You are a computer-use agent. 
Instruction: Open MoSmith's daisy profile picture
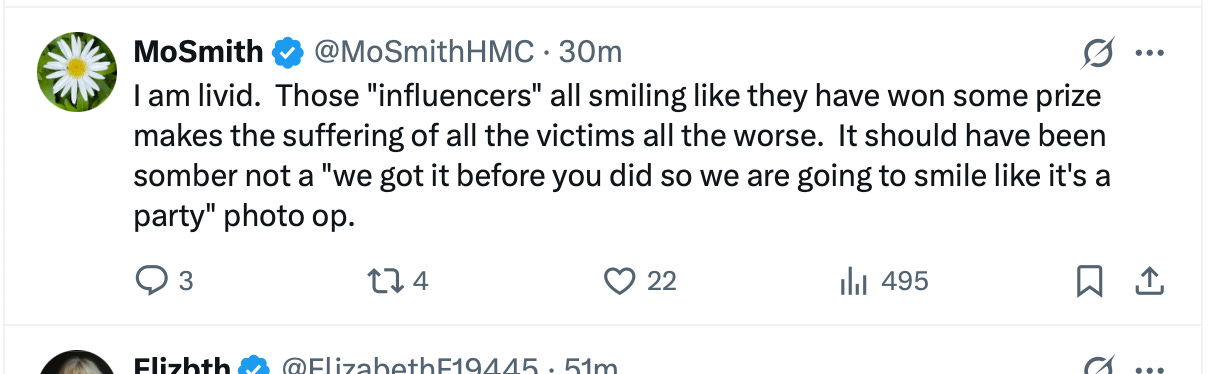pyautogui.click(x=77, y=72)
